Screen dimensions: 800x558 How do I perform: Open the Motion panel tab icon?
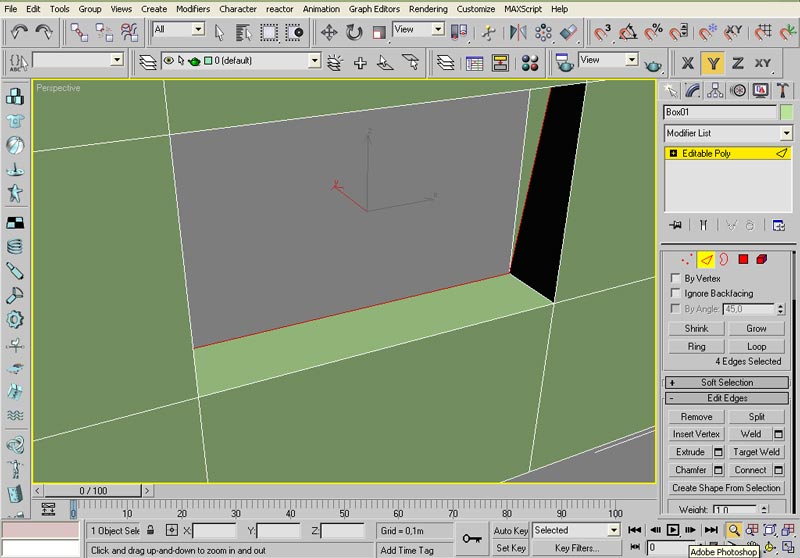[x=738, y=91]
